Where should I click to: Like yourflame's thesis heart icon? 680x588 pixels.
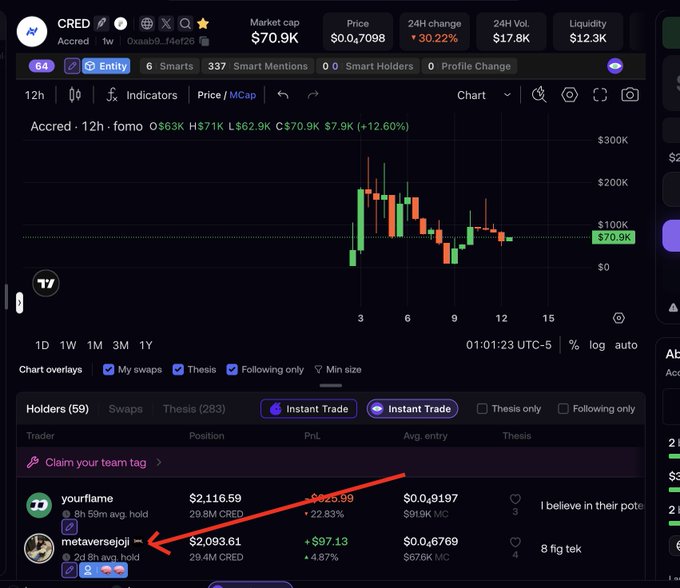click(x=515, y=499)
